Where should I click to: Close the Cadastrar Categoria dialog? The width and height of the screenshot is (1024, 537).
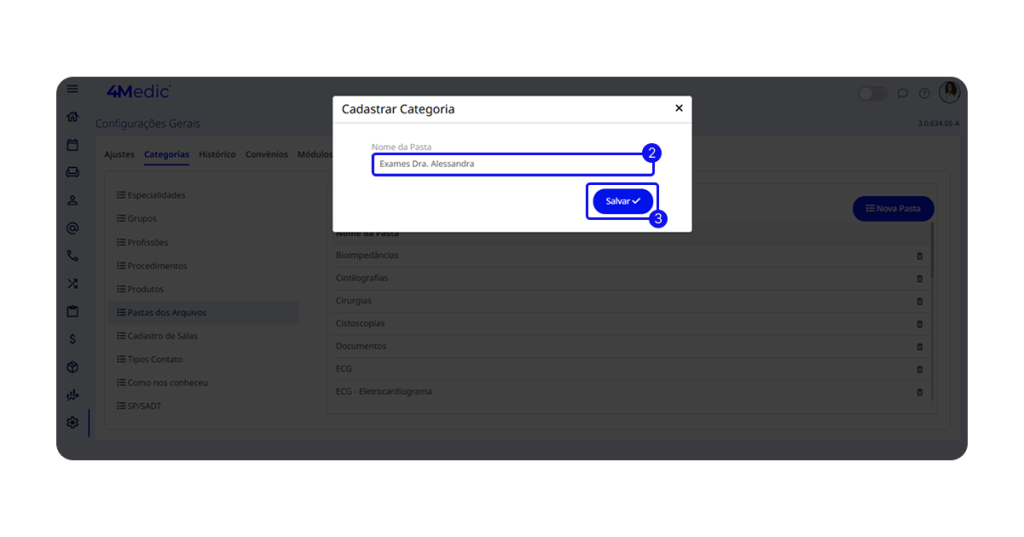click(x=679, y=108)
